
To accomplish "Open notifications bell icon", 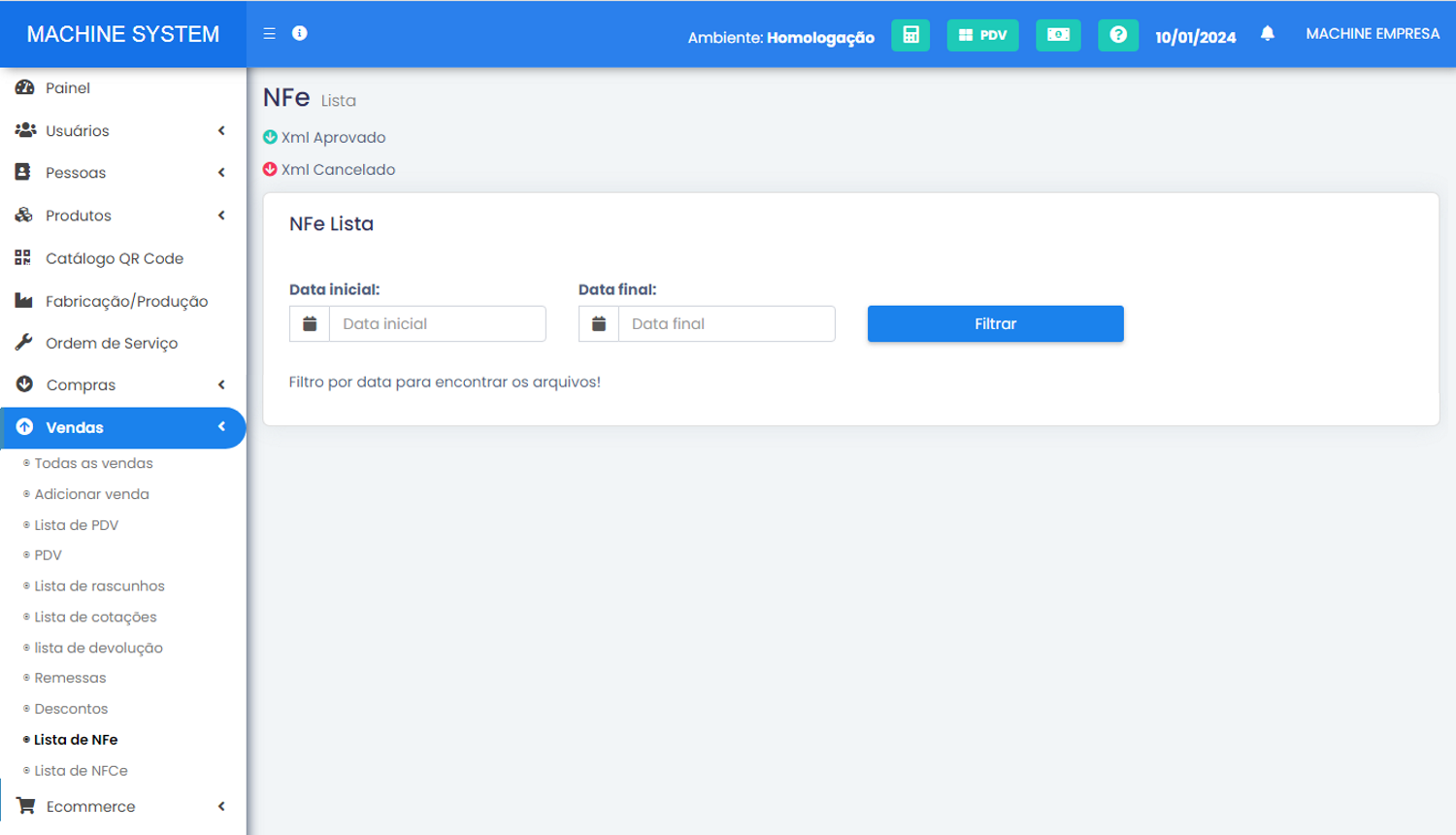I will 1268,34.
